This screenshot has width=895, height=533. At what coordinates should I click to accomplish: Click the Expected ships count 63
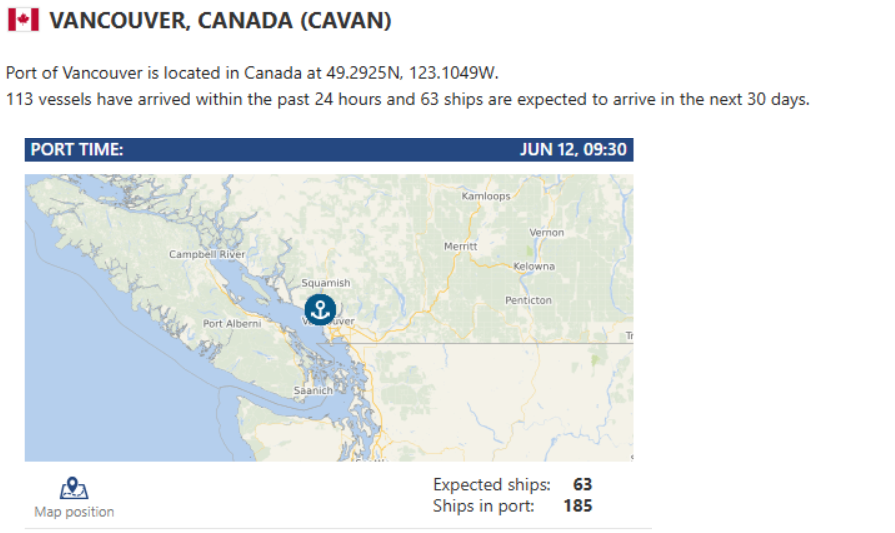(x=583, y=484)
